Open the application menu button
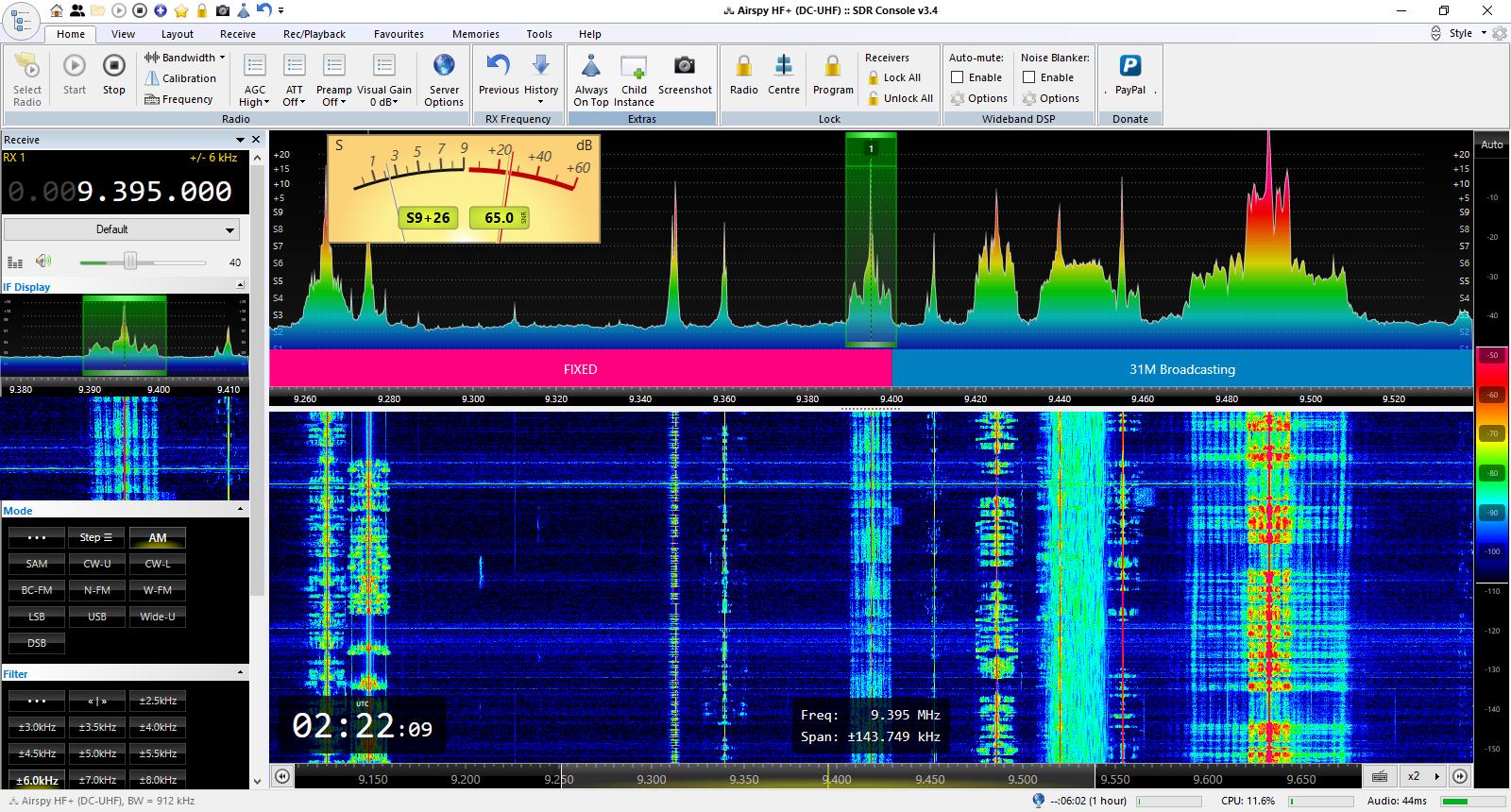The image size is (1511, 812). point(21,20)
